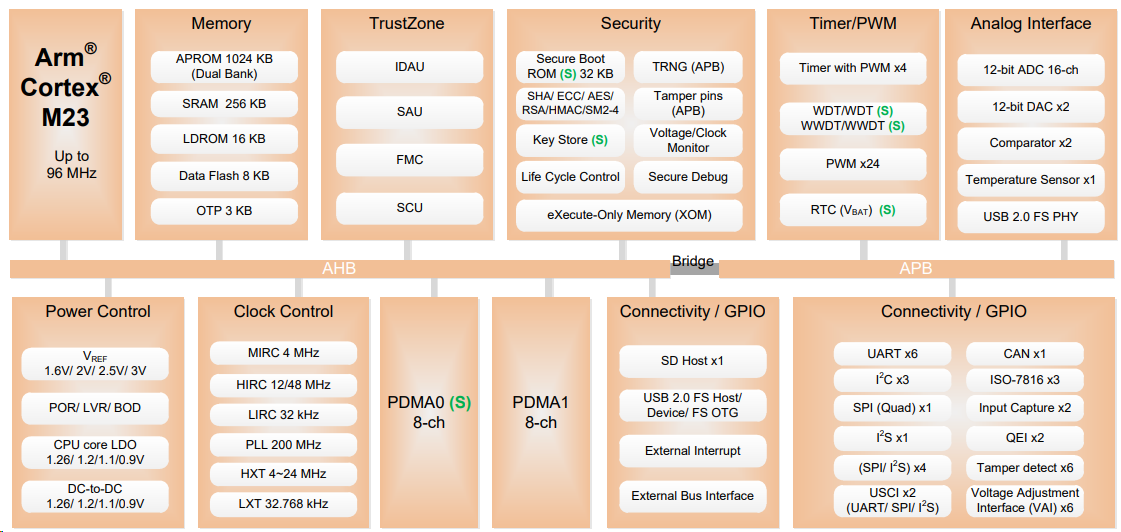Select the PWM x24 box
The image size is (1121, 532).
click(x=853, y=164)
